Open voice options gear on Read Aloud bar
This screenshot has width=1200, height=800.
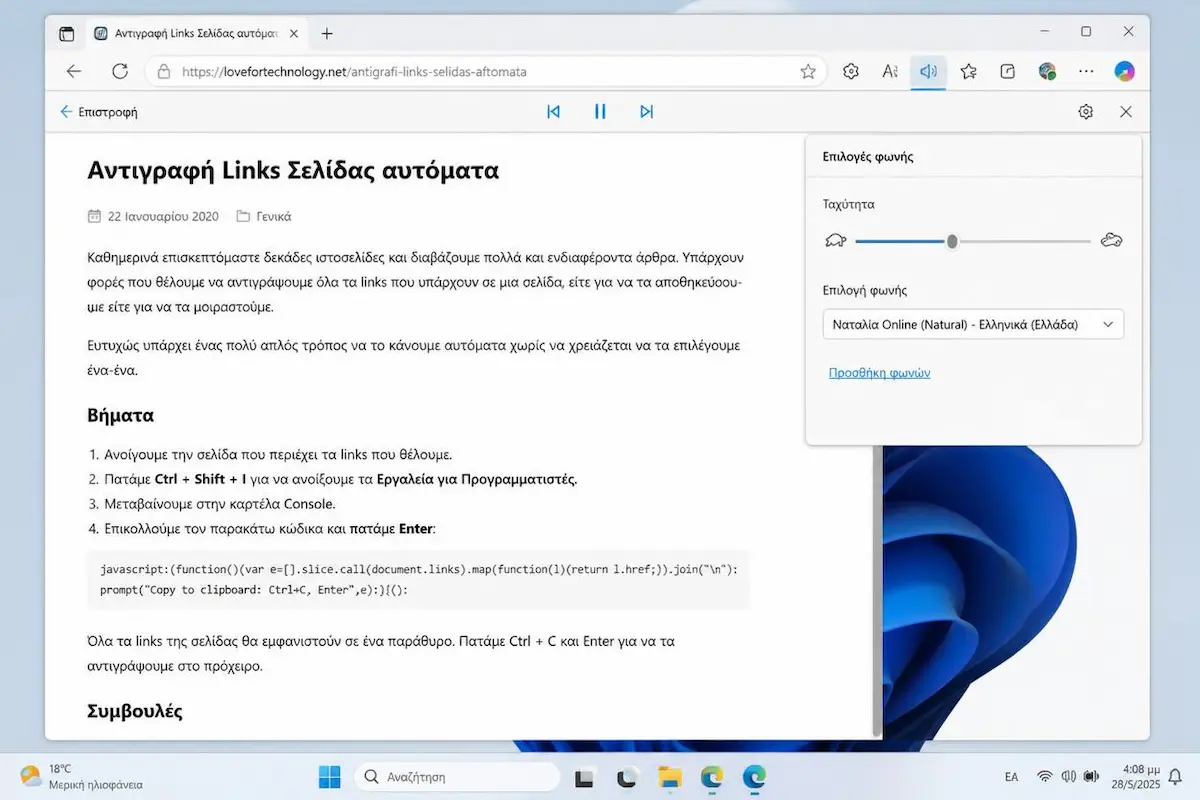(x=1086, y=112)
